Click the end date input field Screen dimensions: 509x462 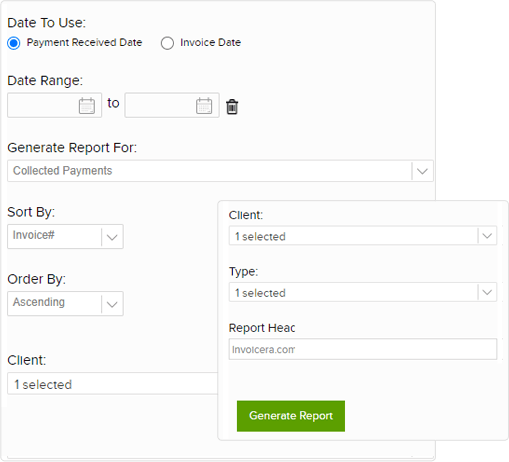(172, 105)
